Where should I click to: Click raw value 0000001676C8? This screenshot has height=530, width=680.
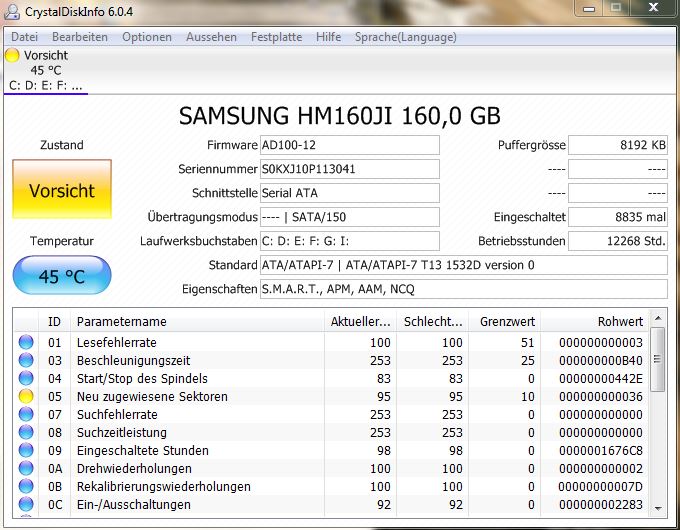(601, 451)
